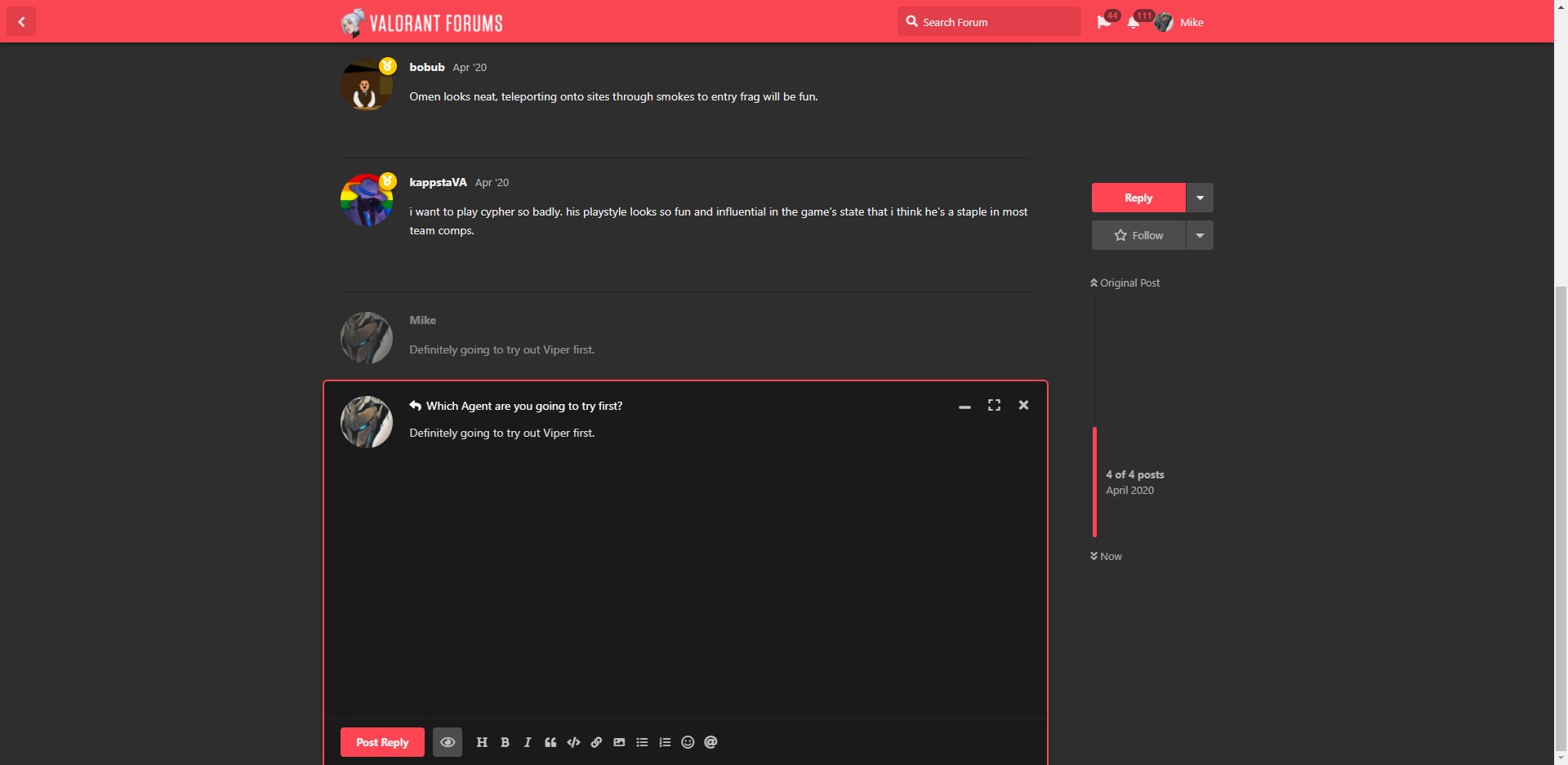The height and width of the screenshot is (765, 1568).
Task: Open kappstaVA post date Apr '20
Action: pos(492,182)
